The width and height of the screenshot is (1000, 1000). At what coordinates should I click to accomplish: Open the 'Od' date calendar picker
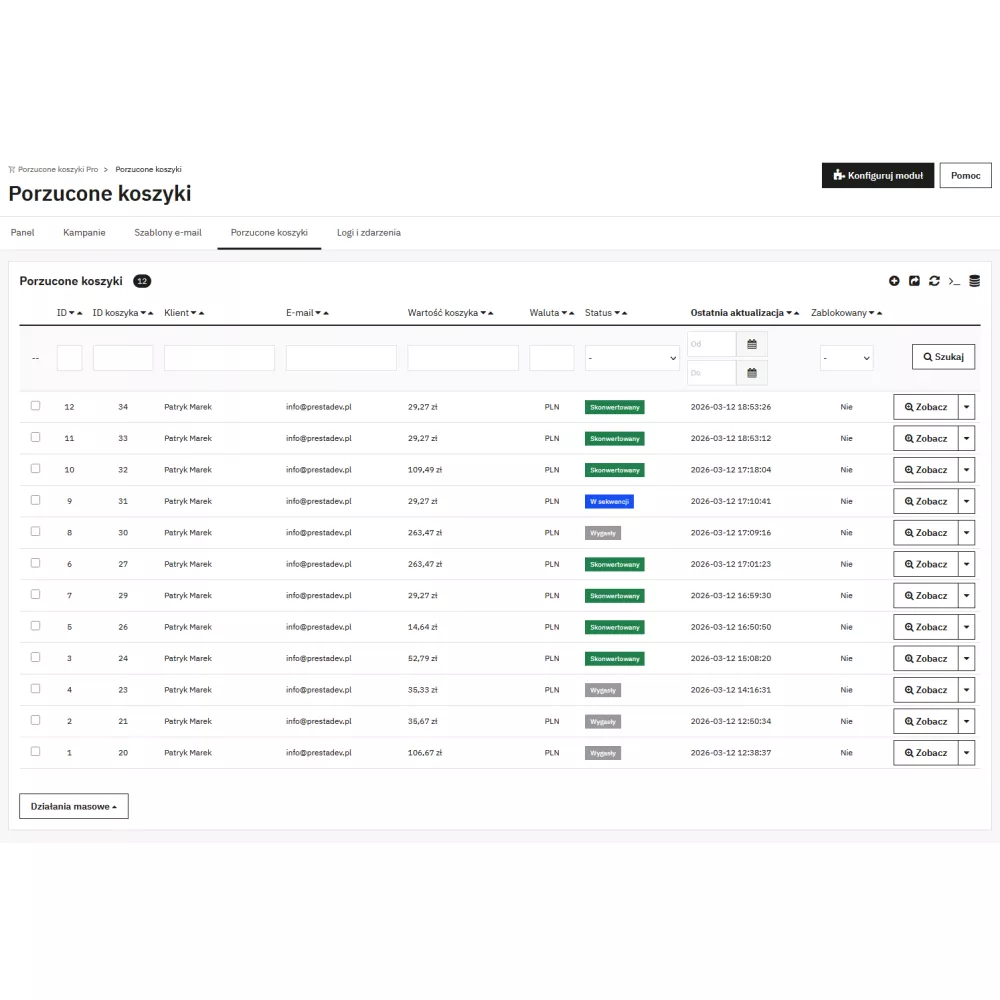(x=752, y=344)
